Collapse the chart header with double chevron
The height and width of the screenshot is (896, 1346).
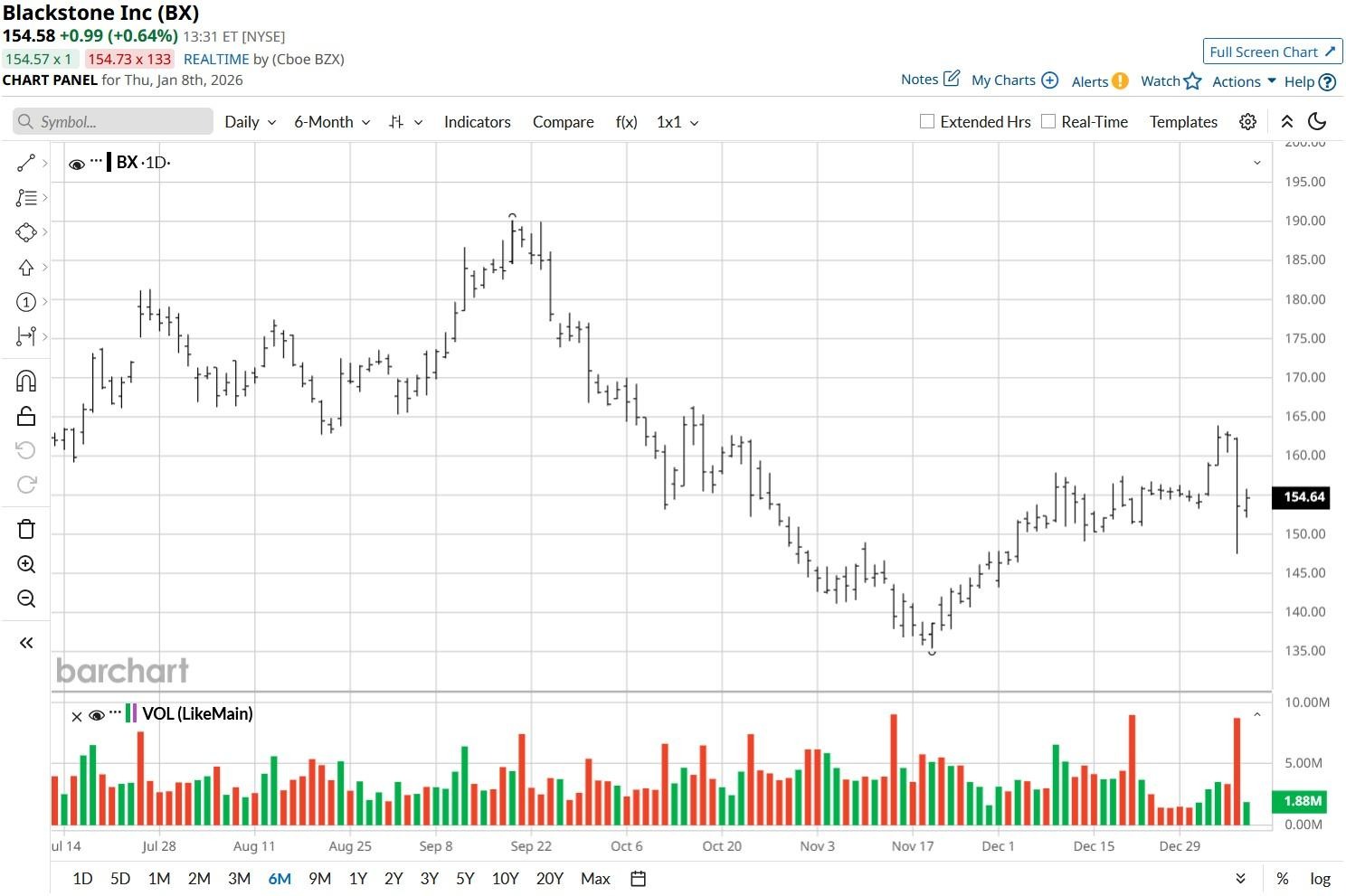point(1287,122)
